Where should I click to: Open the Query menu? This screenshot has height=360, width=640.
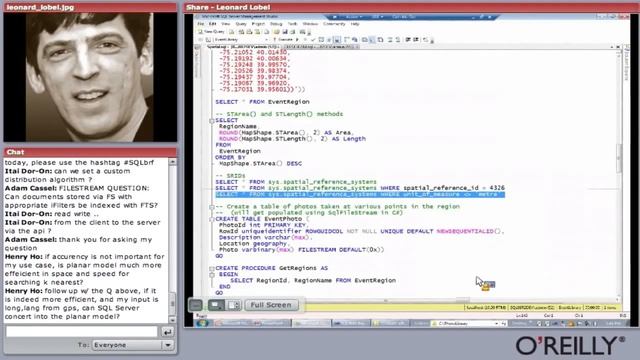[241, 24]
